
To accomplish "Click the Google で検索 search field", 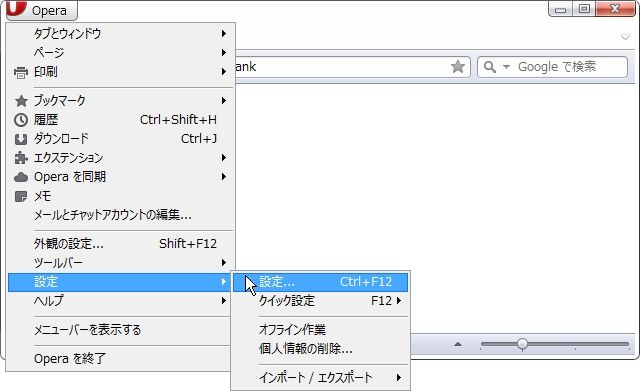I will tap(553, 67).
